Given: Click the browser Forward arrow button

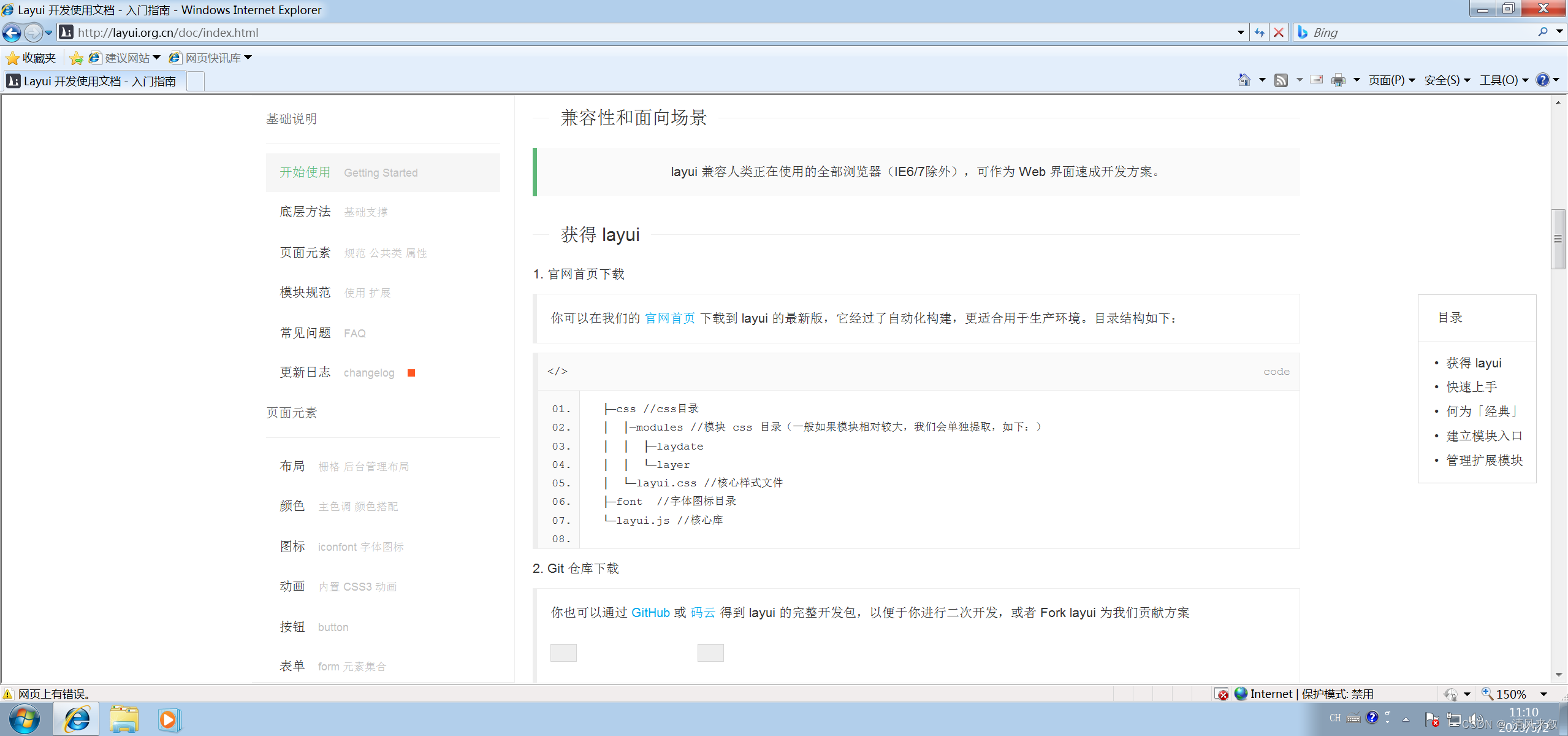Looking at the screenshot, I should [33, 33].
